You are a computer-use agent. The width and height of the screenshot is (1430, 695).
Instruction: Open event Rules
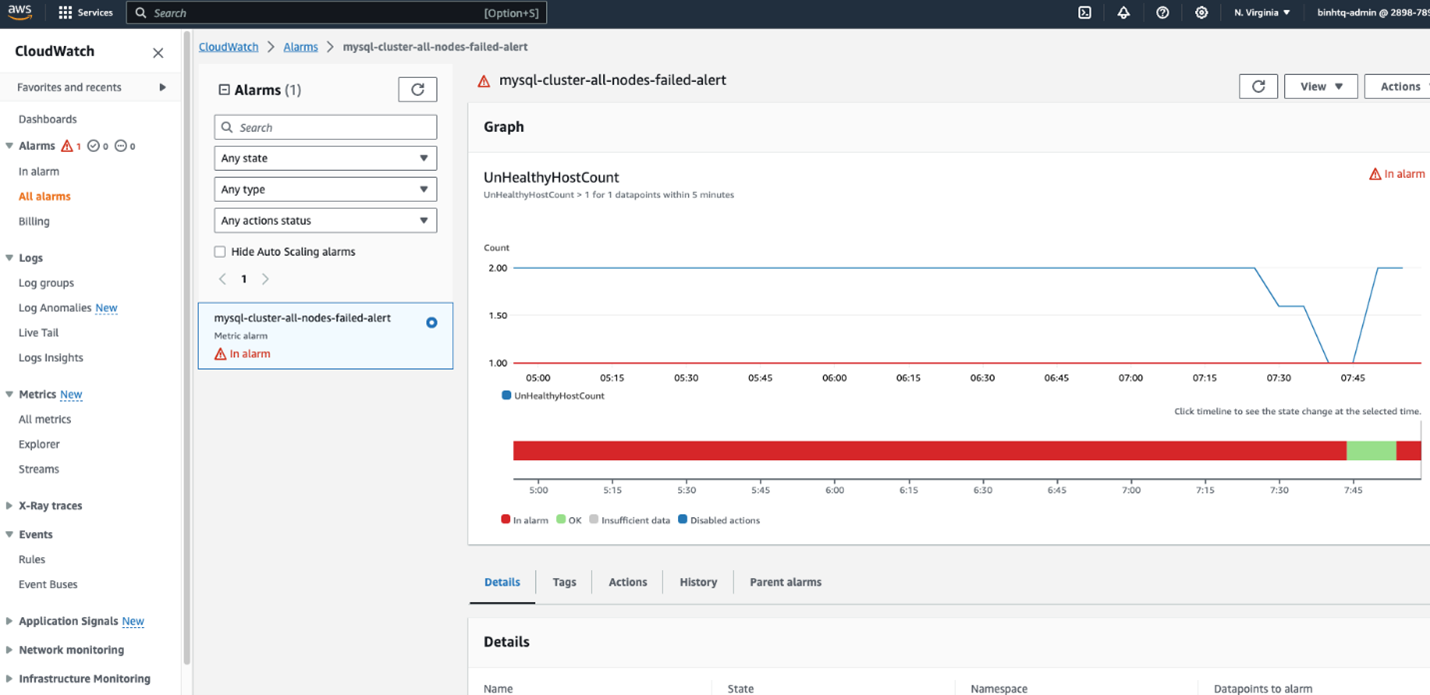(32, 560)
